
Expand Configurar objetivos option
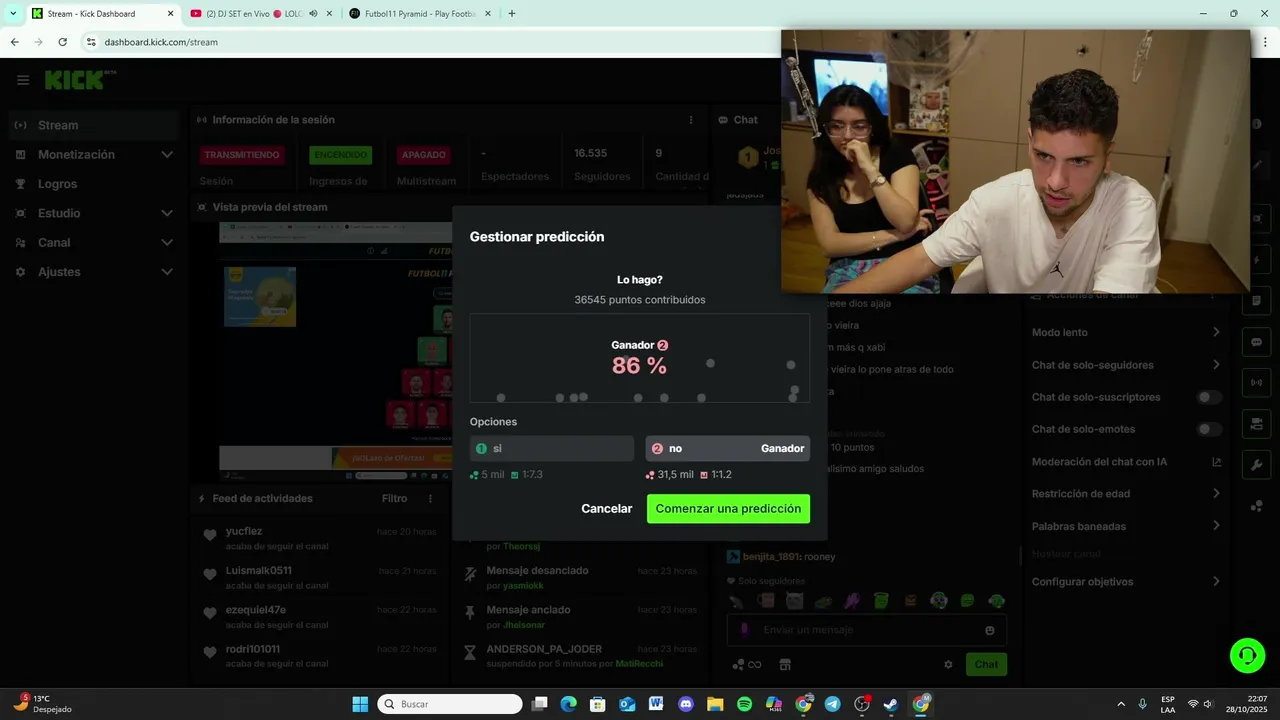pos(1126,581)
